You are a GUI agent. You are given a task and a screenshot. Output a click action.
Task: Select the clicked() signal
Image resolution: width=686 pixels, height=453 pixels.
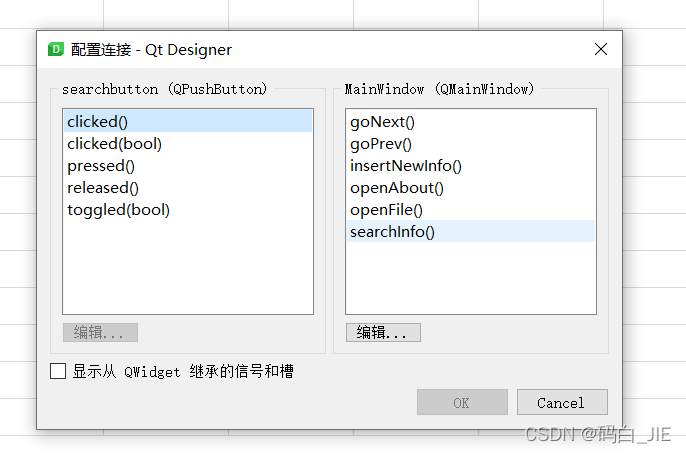click(188, 121)
